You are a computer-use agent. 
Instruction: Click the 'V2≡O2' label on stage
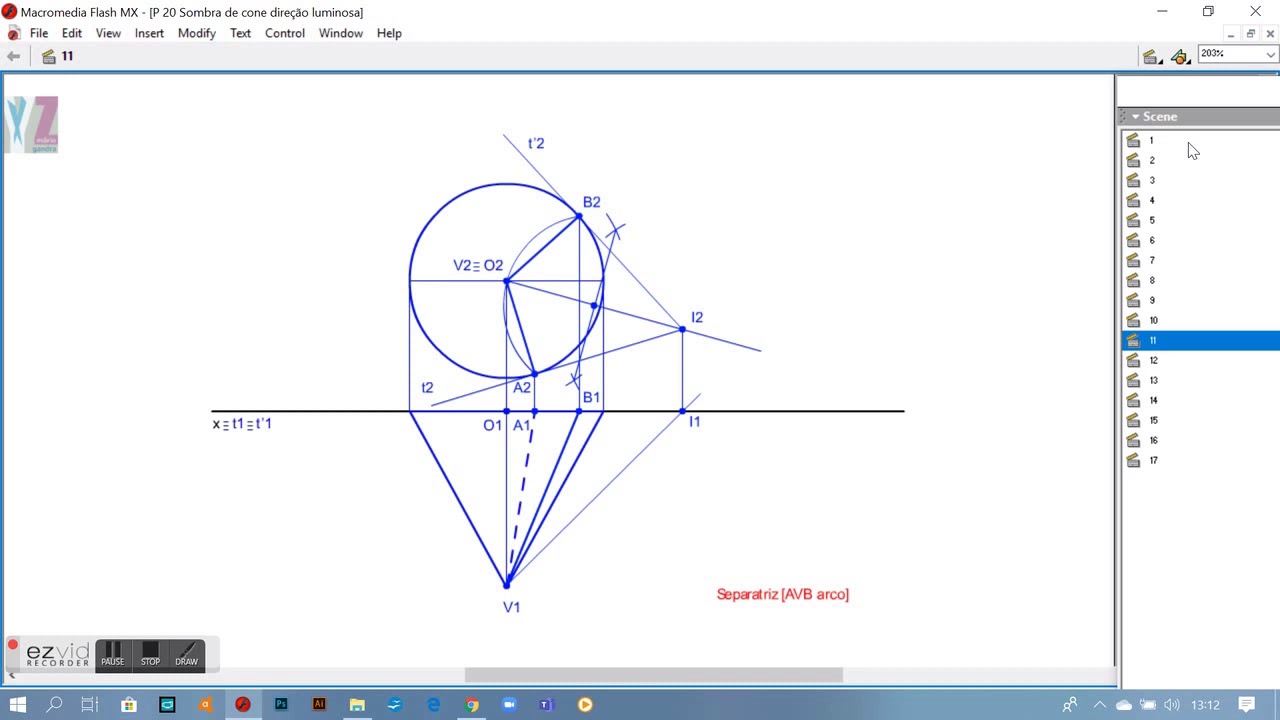478,266
